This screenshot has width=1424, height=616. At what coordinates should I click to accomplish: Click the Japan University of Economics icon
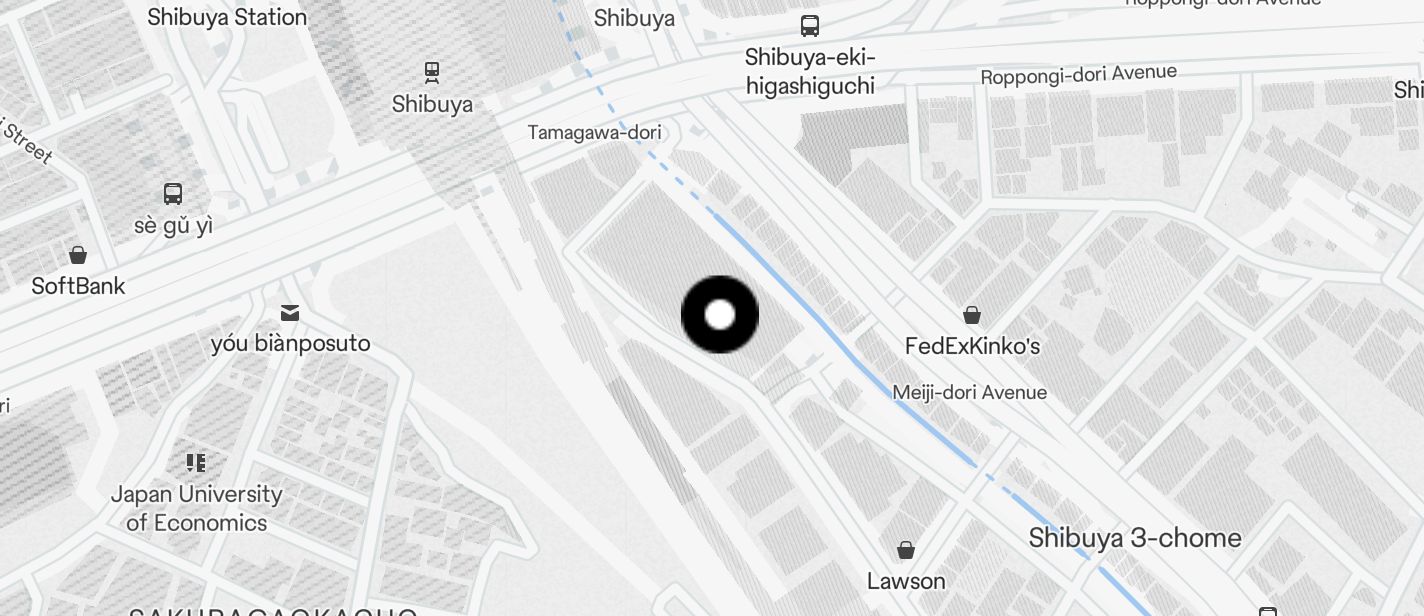[196, 462]
